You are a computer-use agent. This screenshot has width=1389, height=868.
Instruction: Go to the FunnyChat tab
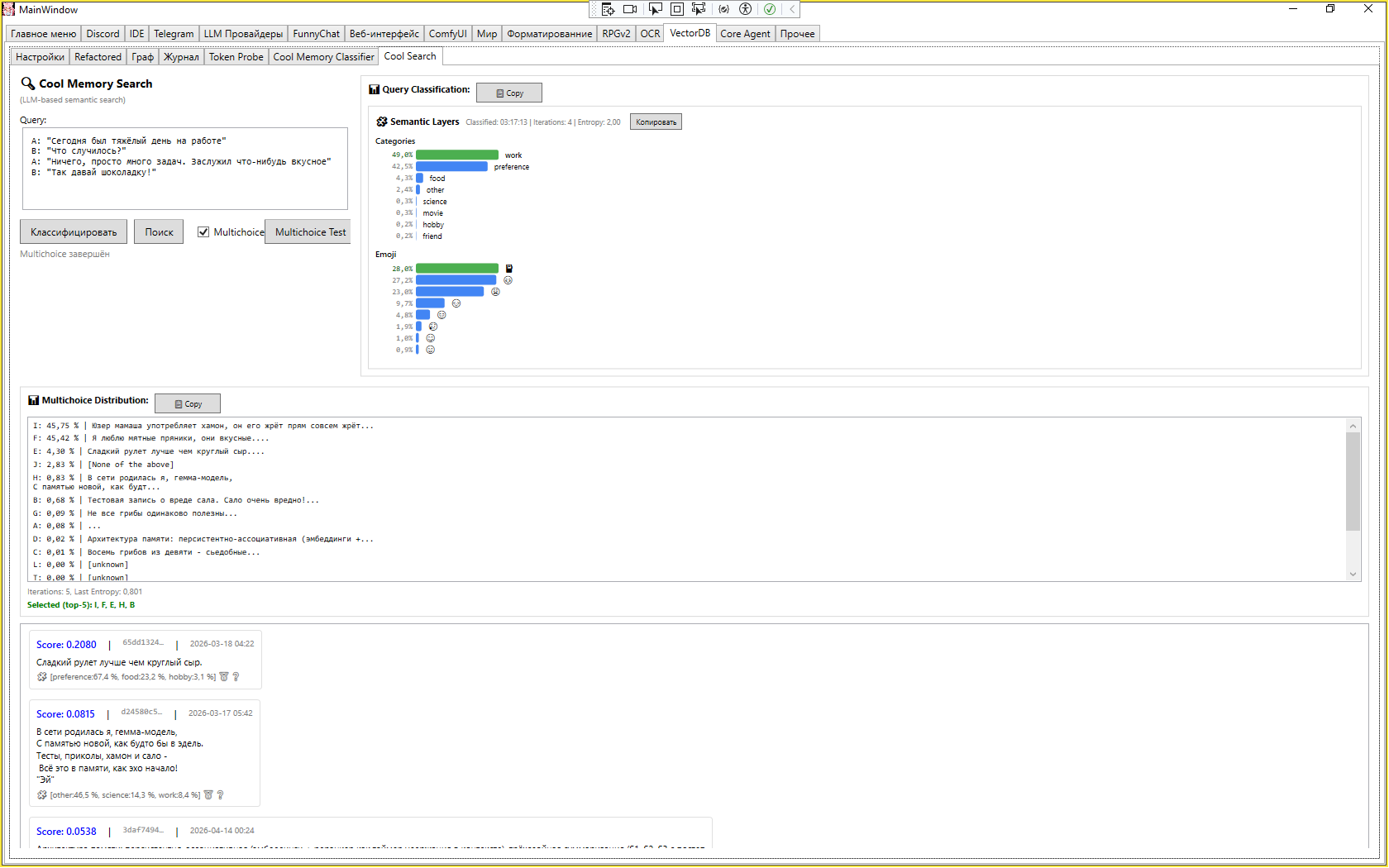[316, 34]
